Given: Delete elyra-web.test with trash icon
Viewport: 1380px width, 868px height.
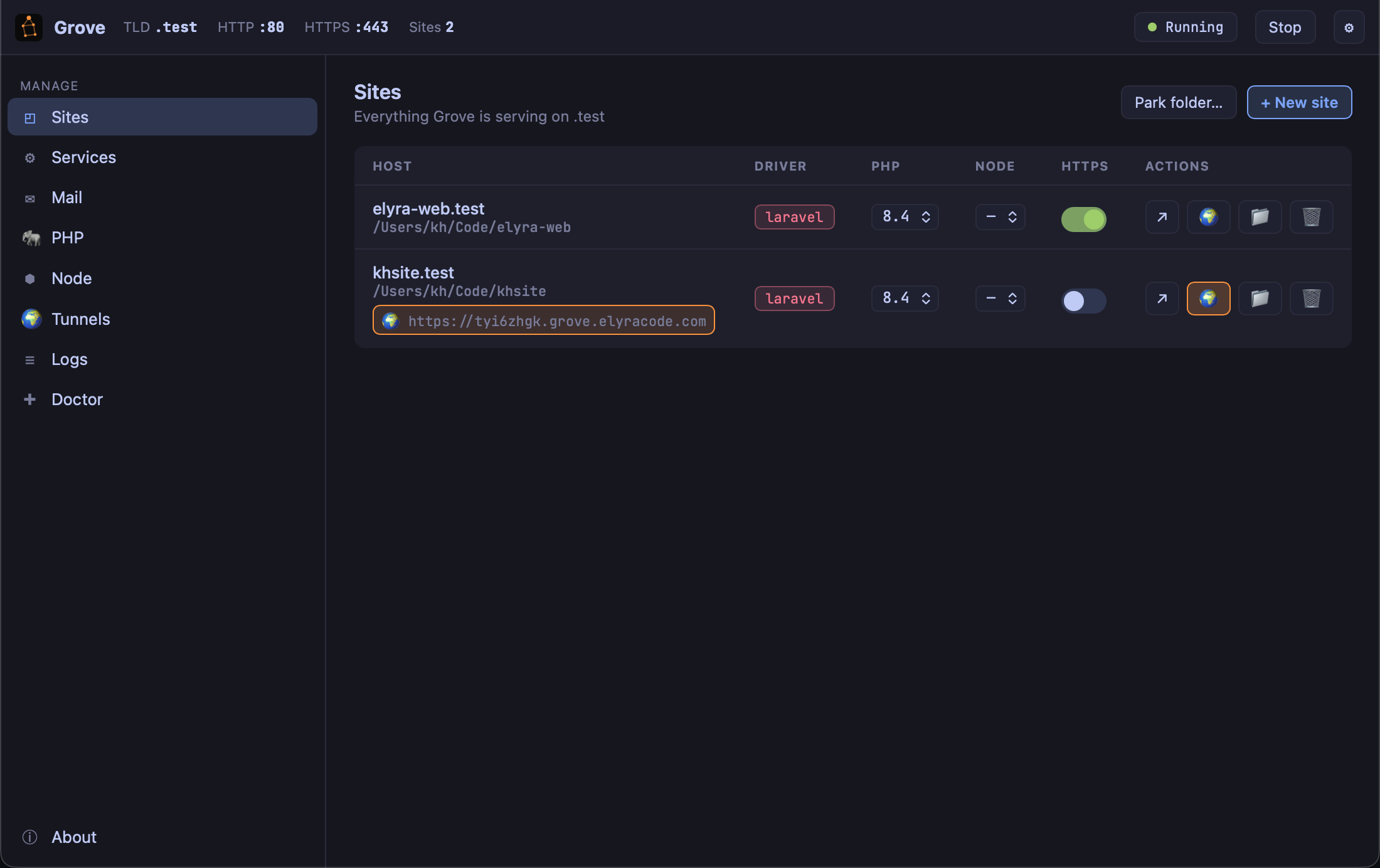Looking at the screenshot, I should pyautogui.click(x=1311, y=217).
